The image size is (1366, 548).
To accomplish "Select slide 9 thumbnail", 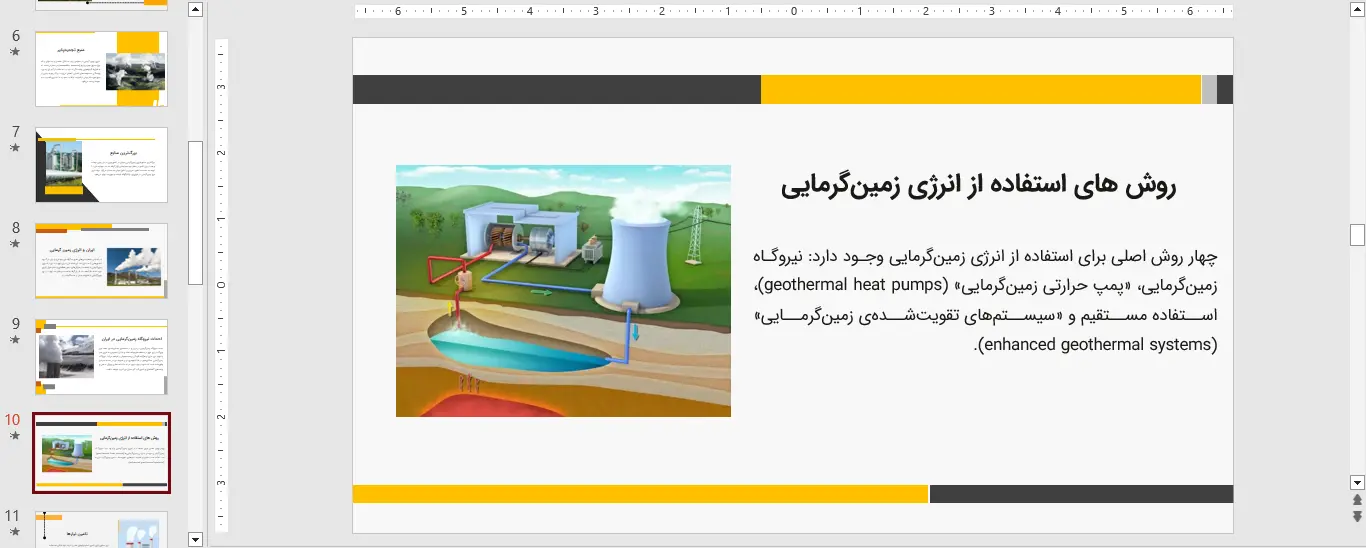I will tap(101, 357).
